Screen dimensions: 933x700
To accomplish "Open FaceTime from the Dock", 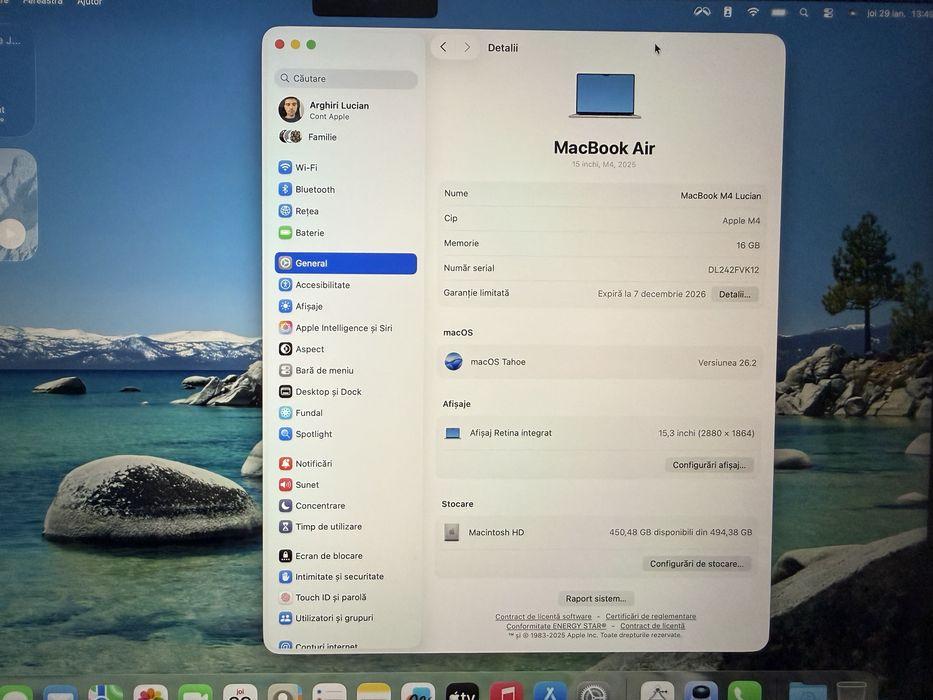I will [x=195, y=692].
